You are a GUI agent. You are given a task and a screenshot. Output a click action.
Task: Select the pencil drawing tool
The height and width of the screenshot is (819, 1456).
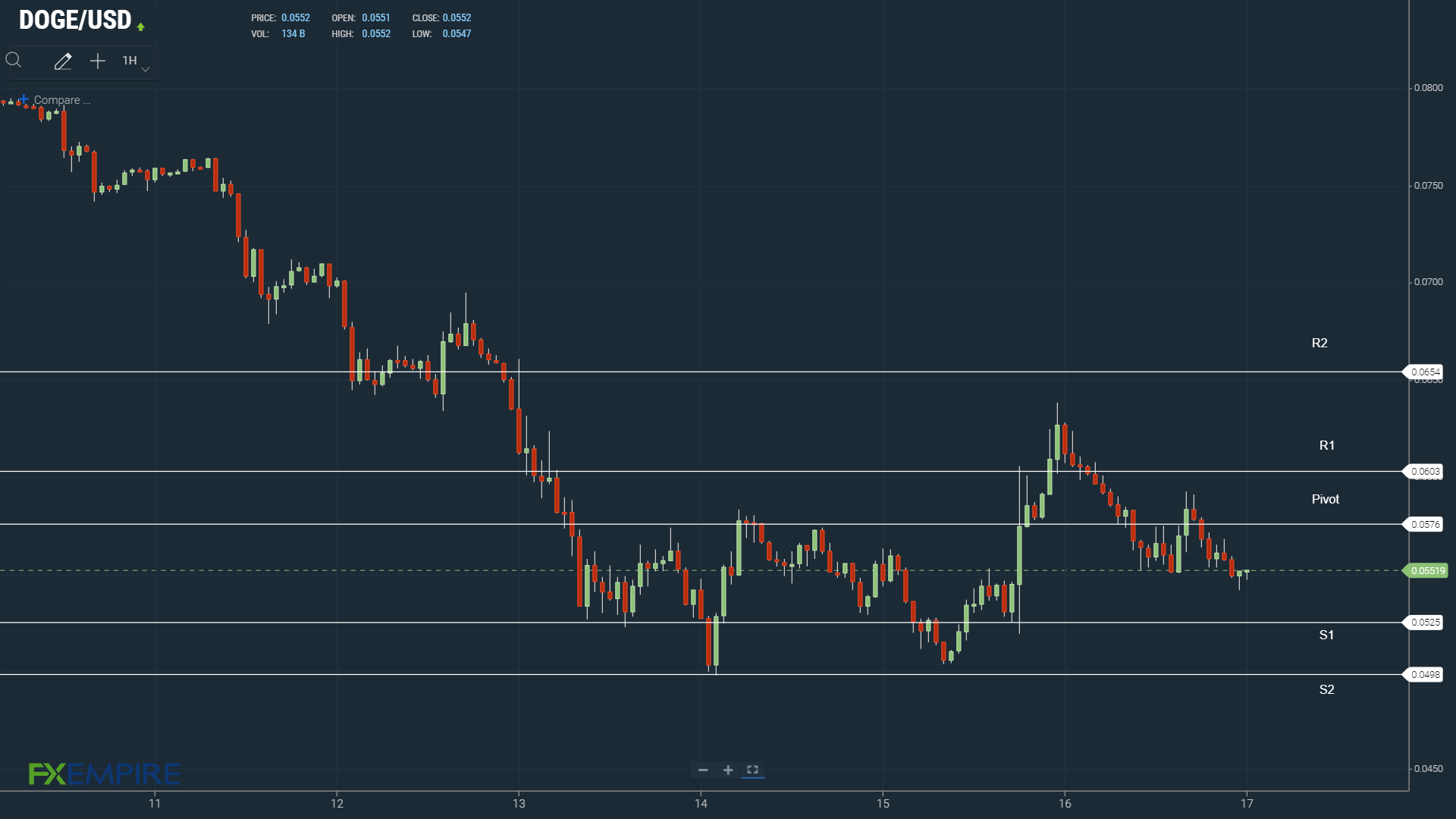tap(63, 61)
